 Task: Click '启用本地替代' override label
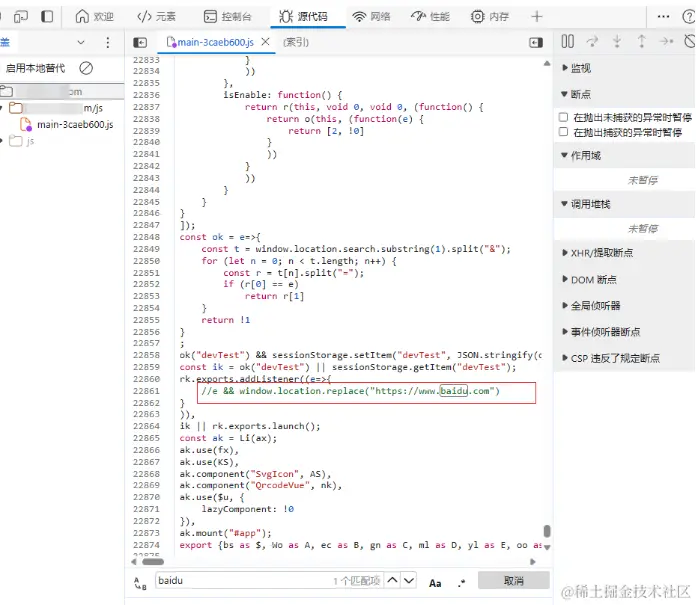tap(36, 68)
